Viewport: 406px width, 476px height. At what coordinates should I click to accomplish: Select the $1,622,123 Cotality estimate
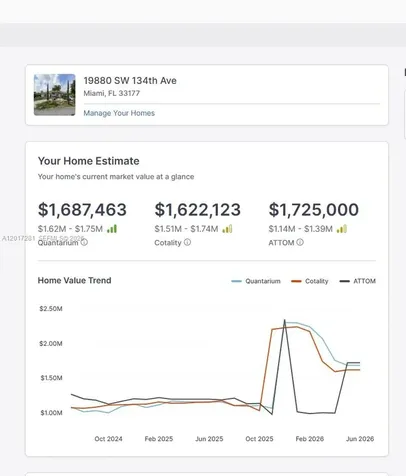(x=198, y=210)
